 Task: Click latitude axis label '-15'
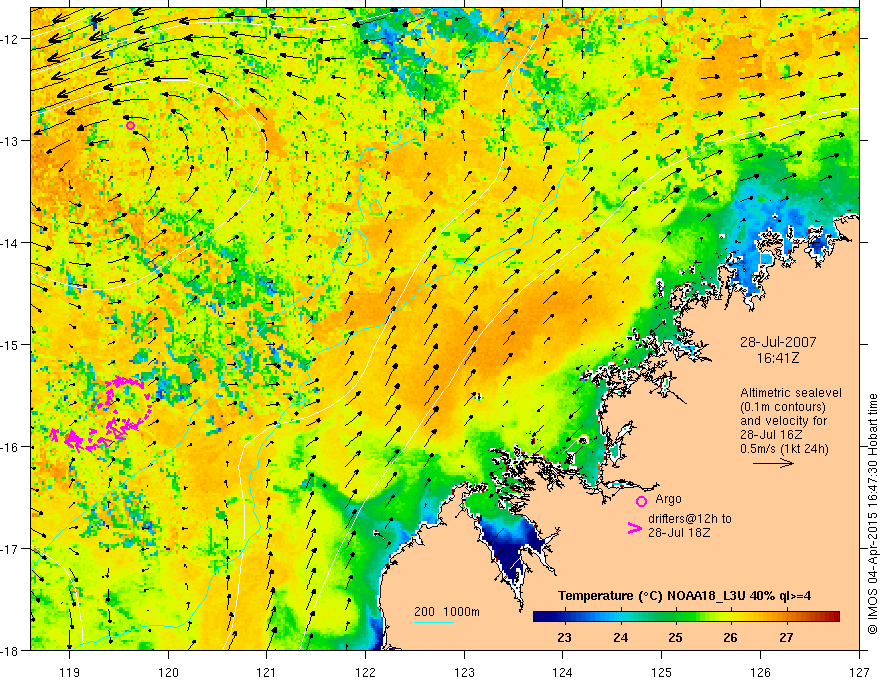[11, 344]
